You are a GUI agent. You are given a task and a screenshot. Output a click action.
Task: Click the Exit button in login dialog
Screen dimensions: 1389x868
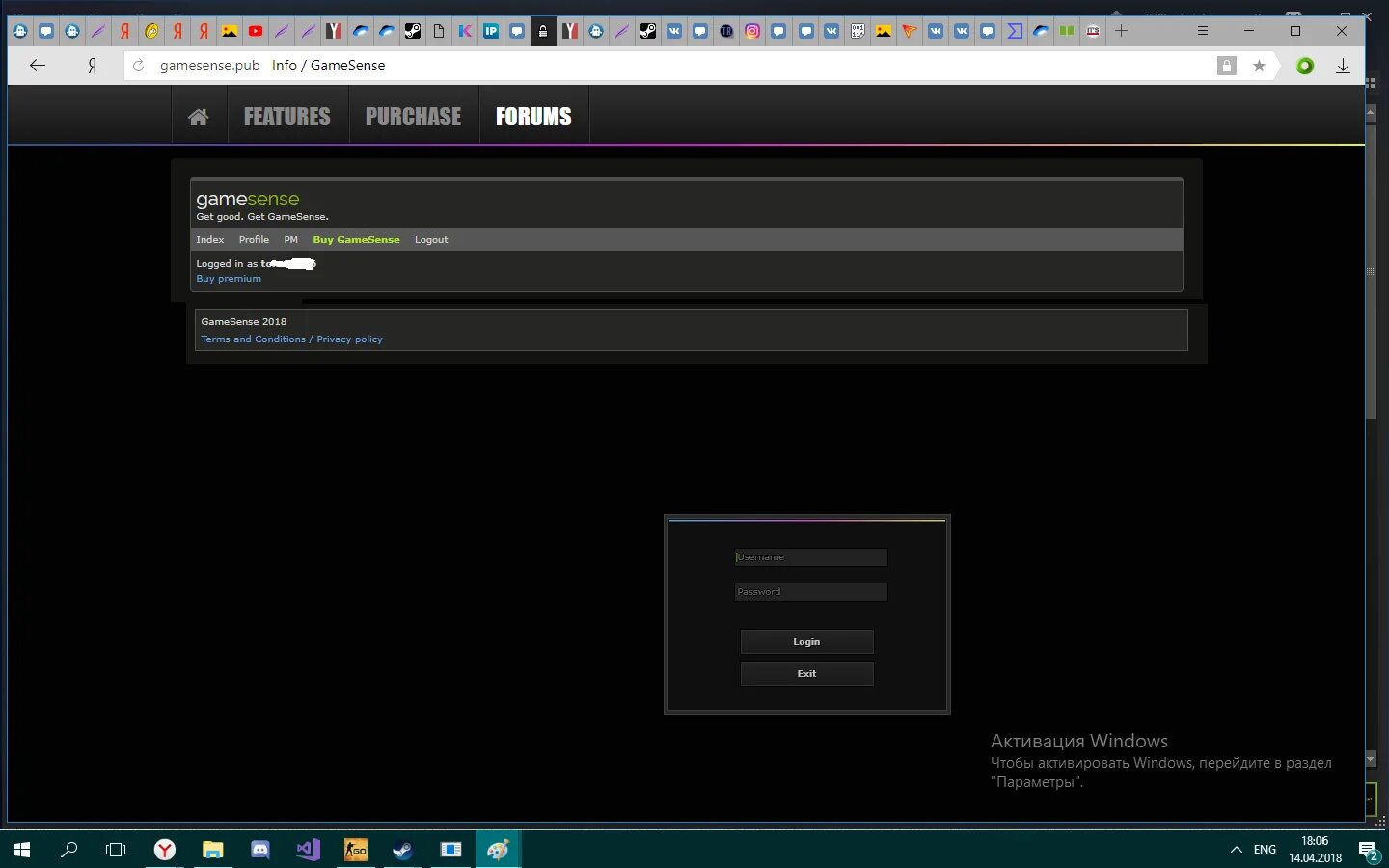point(806,674)
